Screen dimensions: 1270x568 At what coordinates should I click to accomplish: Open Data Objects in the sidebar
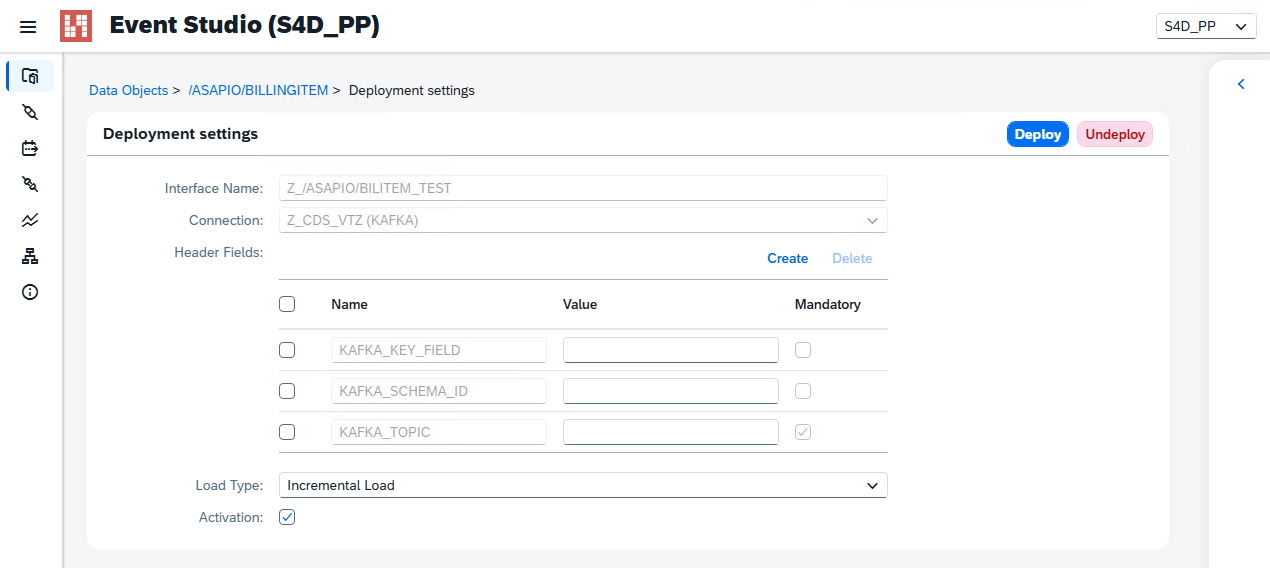point(30,76)
